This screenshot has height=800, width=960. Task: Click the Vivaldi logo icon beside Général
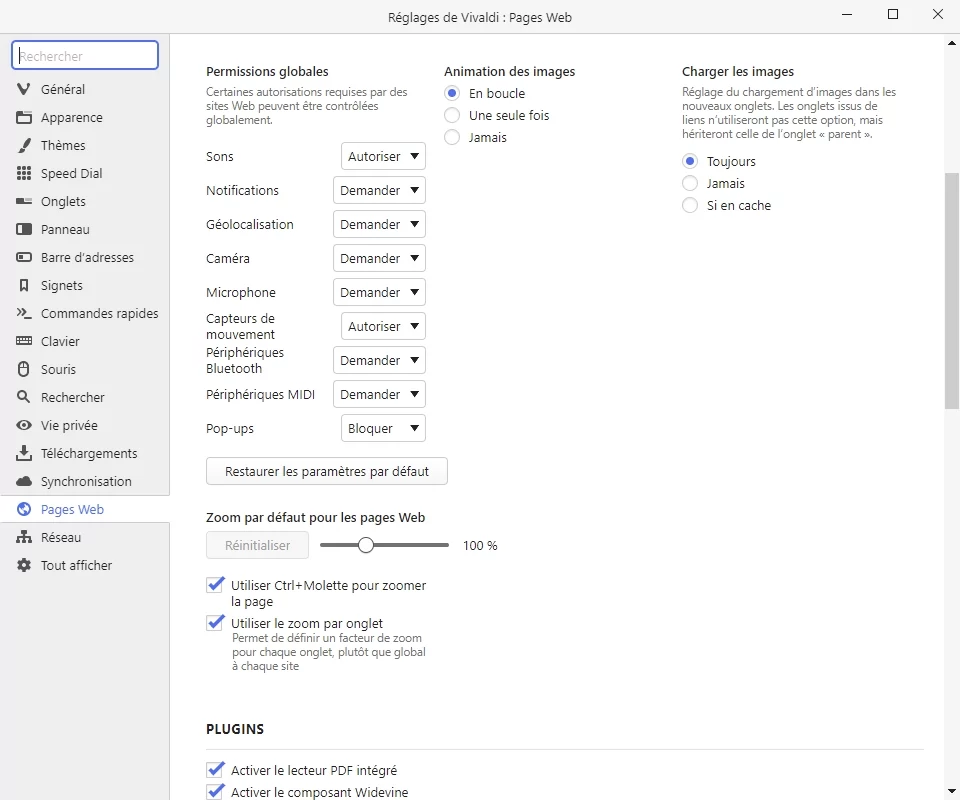pos(24,89)
